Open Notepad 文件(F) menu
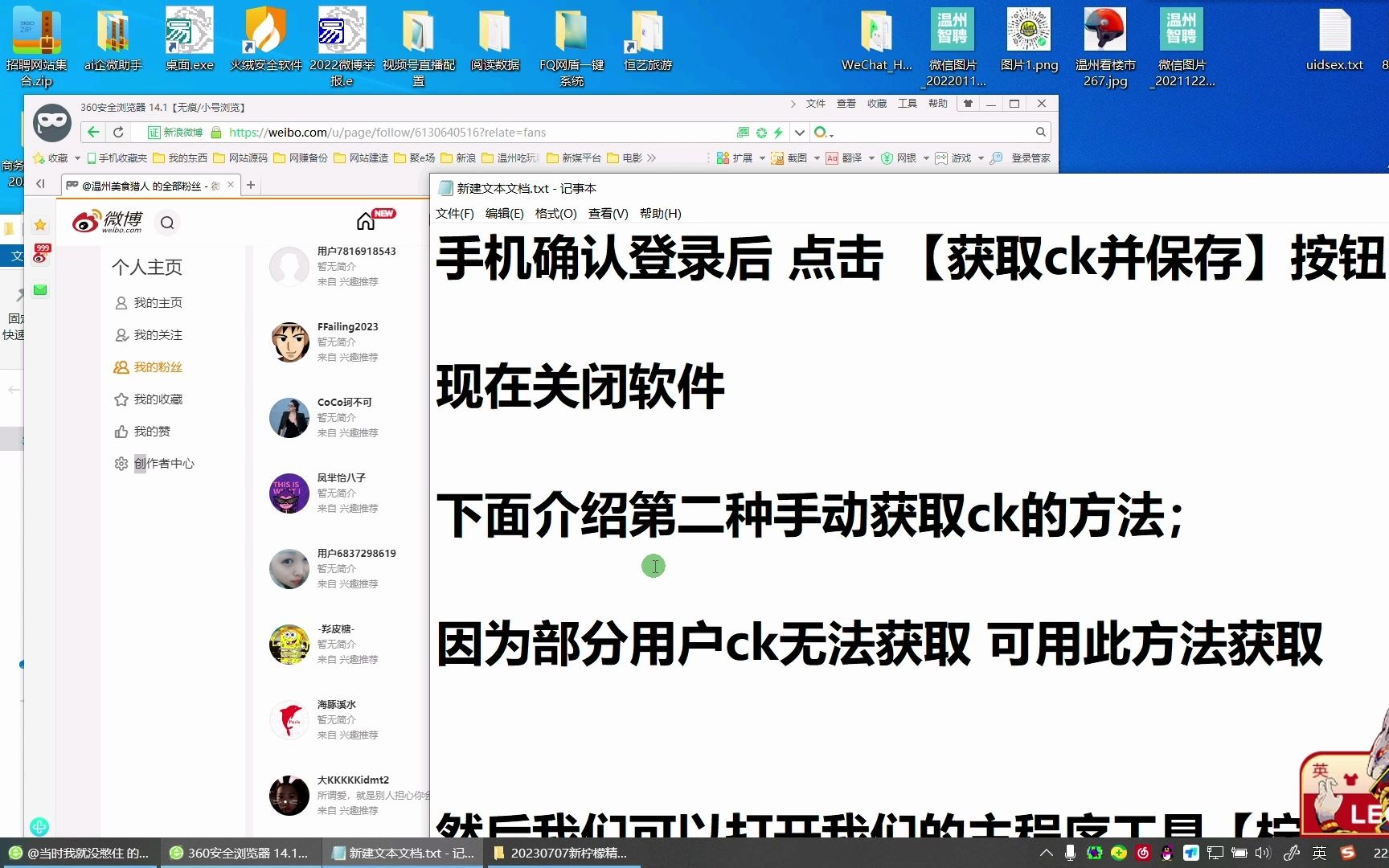 tap(455, 213)
